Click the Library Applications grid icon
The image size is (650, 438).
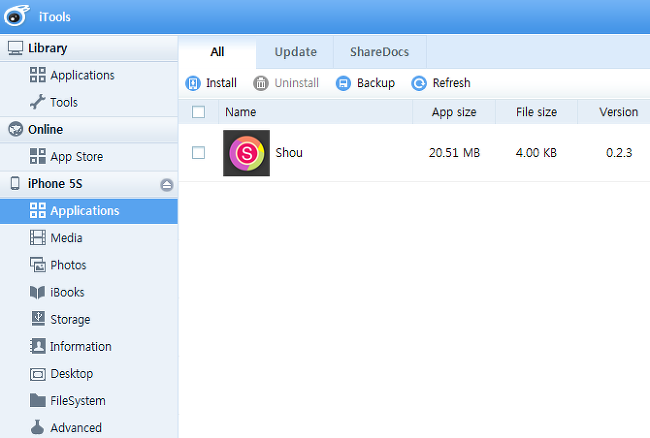pyautogui.click(x=38, y=75)
